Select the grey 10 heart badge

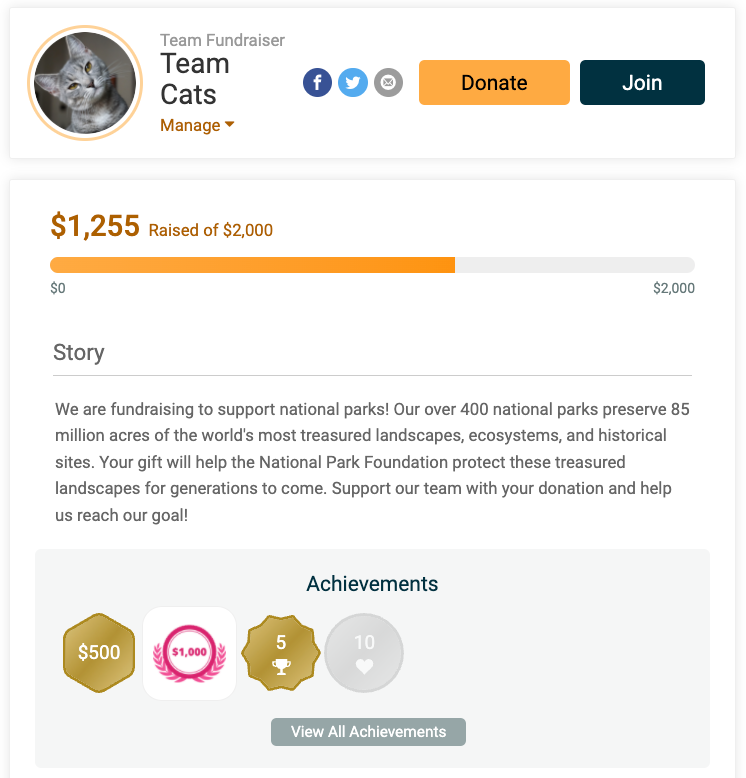pyautogui.click(x=364, y=653)
